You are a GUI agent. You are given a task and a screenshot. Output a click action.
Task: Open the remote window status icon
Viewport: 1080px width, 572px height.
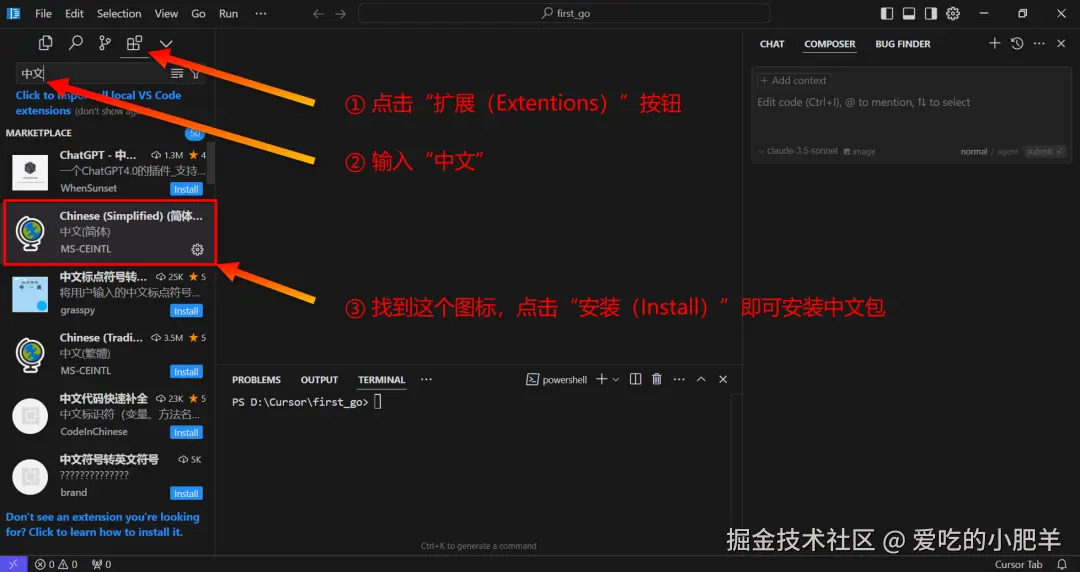click(13, 564)
